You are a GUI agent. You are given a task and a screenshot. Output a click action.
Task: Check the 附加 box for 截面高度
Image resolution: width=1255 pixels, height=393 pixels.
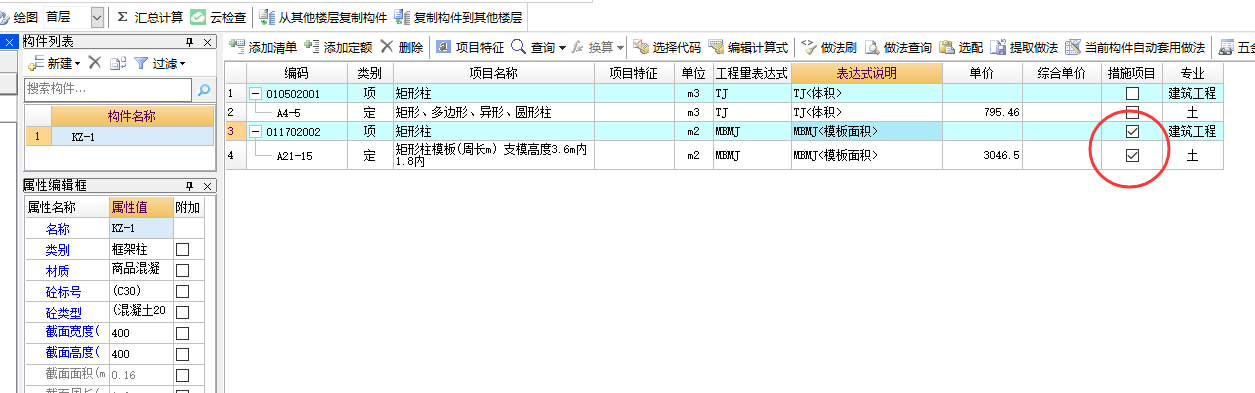(x=183, y=353)
